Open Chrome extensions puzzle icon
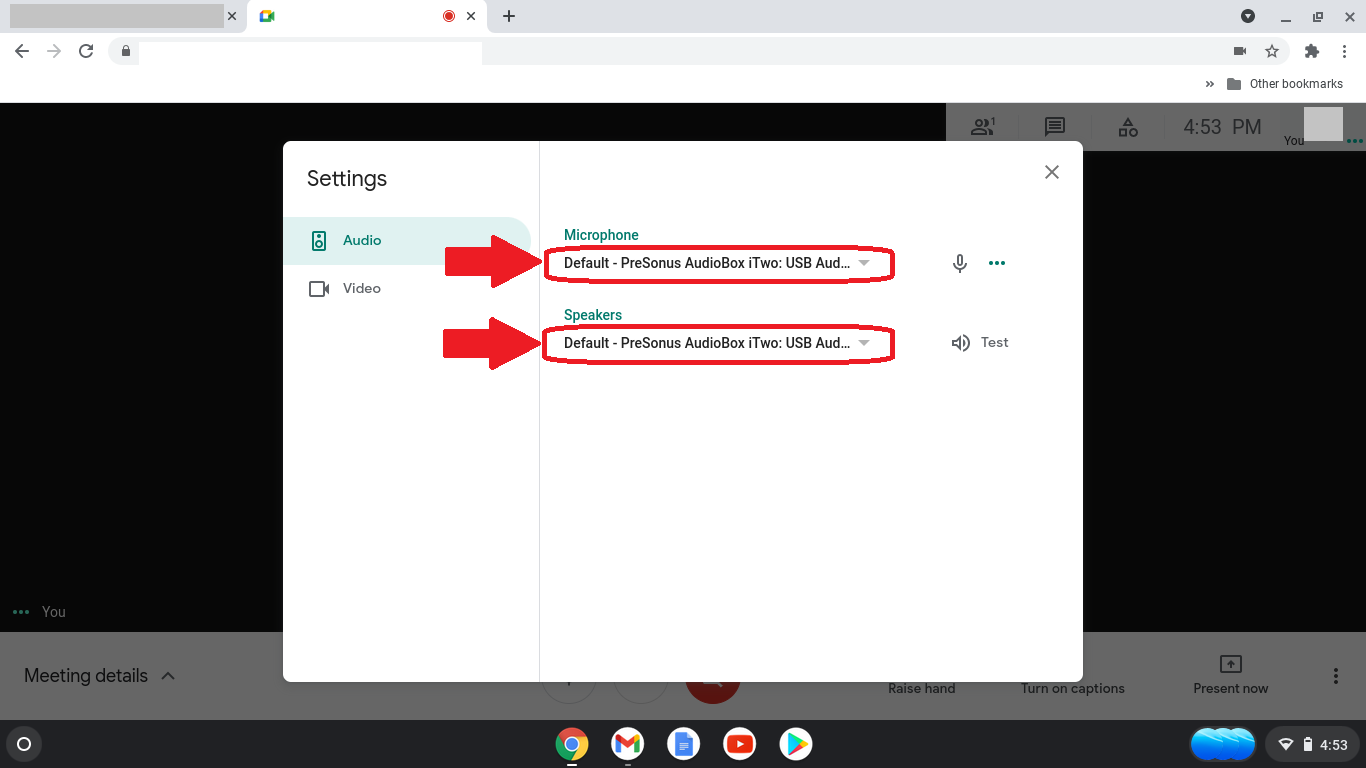The height and width of the screenshot is (768, 1366). tap(1312, 51)
